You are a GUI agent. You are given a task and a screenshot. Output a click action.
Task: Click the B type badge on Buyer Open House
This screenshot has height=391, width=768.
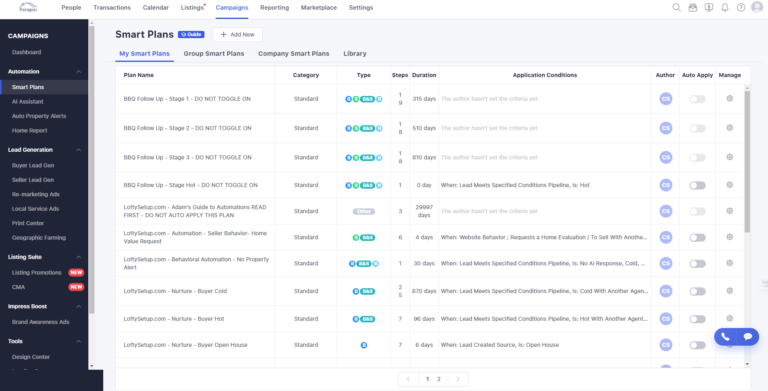pos(363,345)
